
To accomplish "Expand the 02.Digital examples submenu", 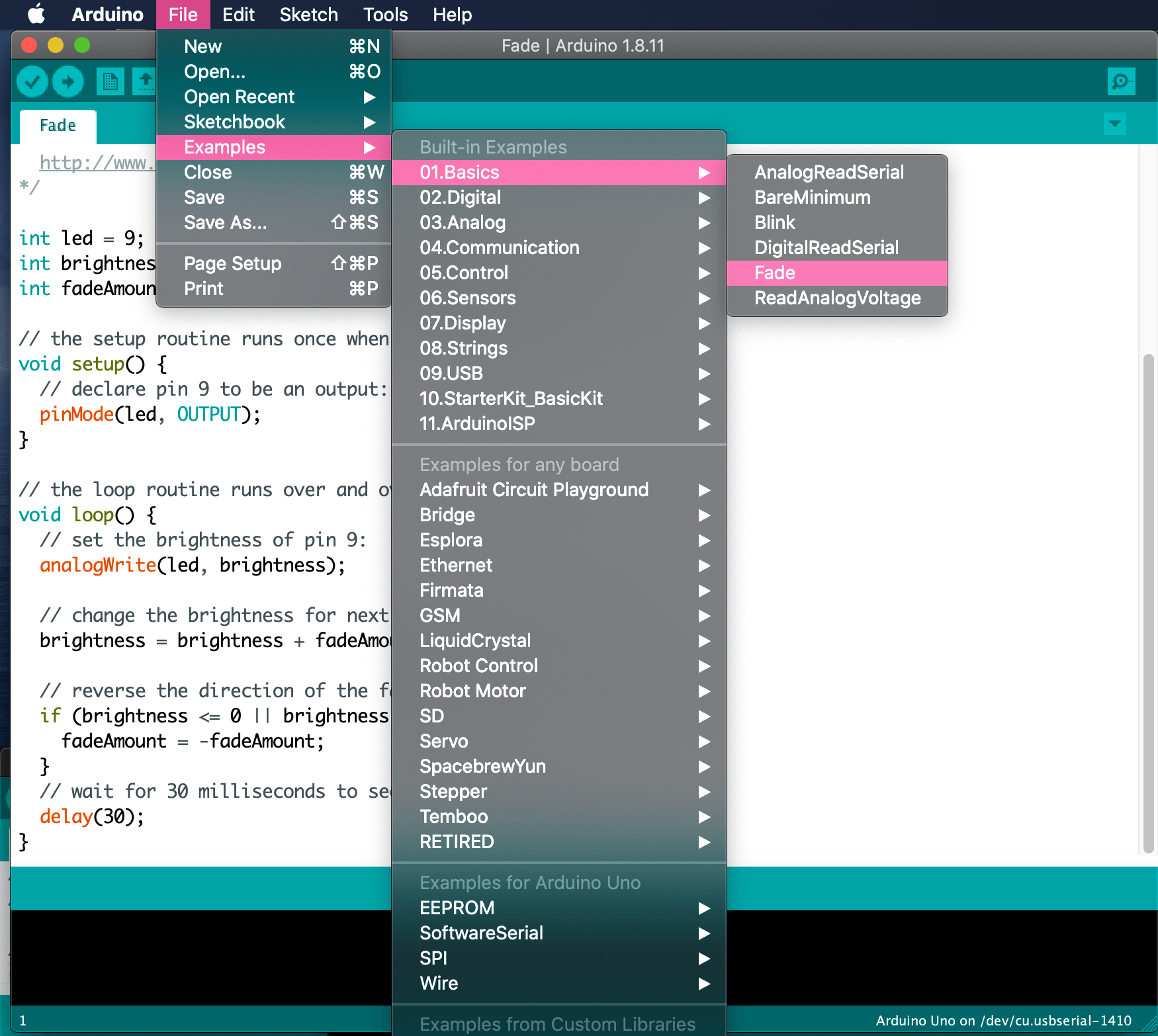I will (559, 197).
